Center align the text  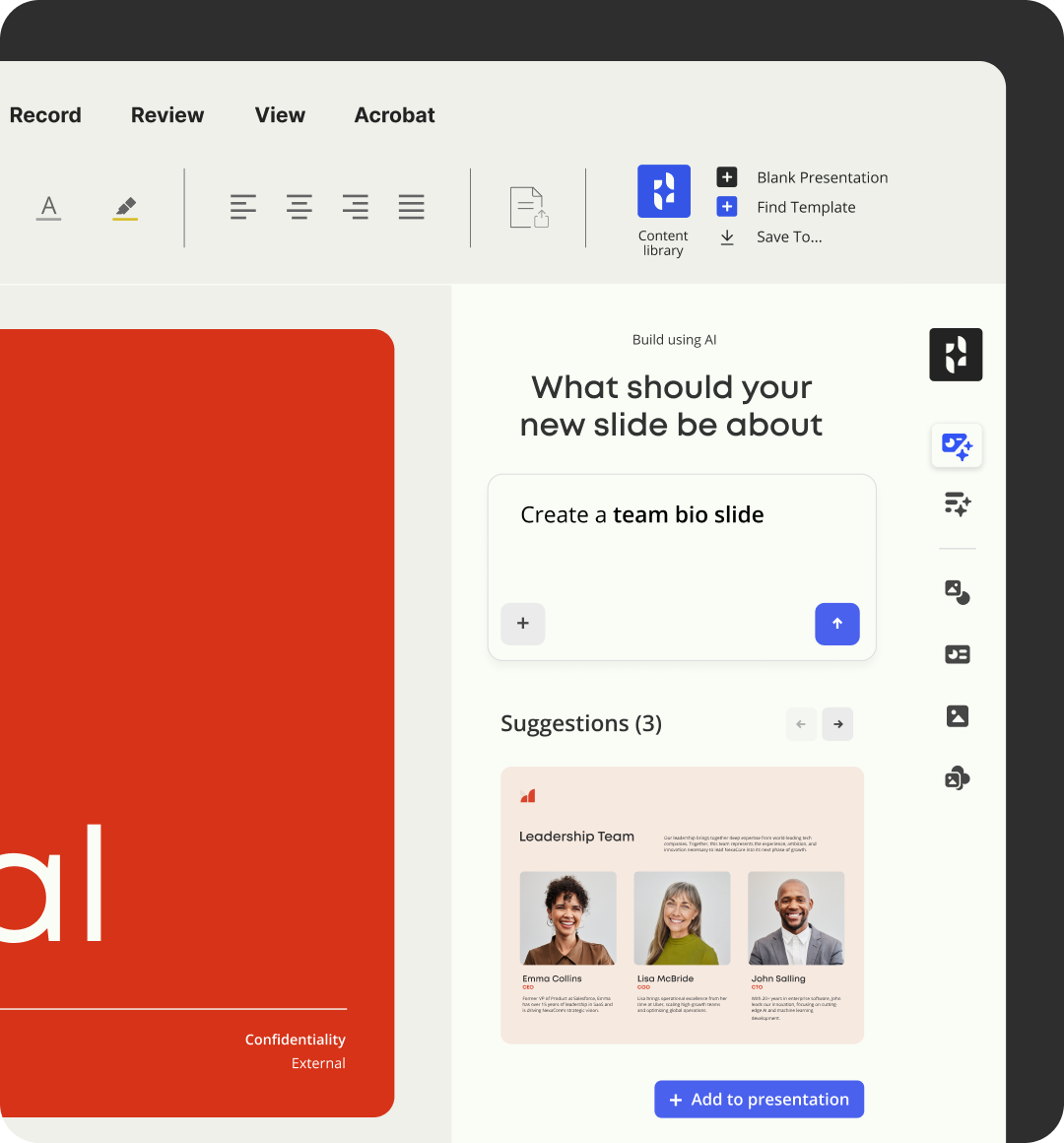pyautogui.click(x=299, y=207)
